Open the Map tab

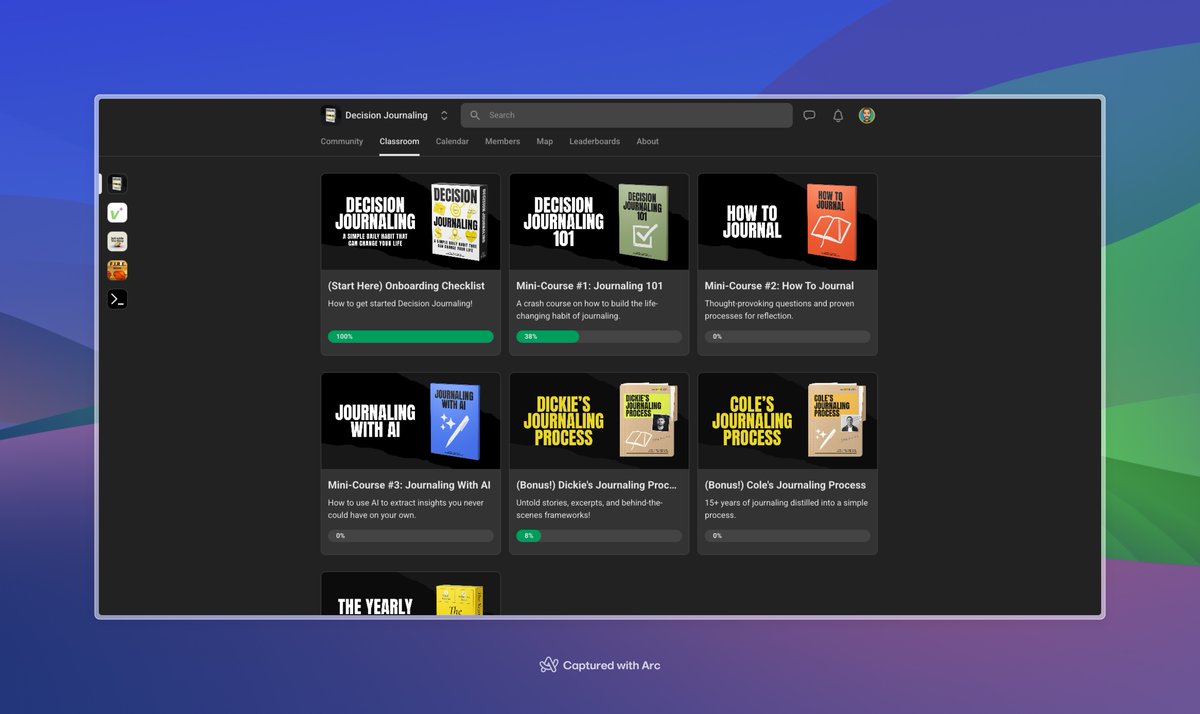tap(544, 141)
